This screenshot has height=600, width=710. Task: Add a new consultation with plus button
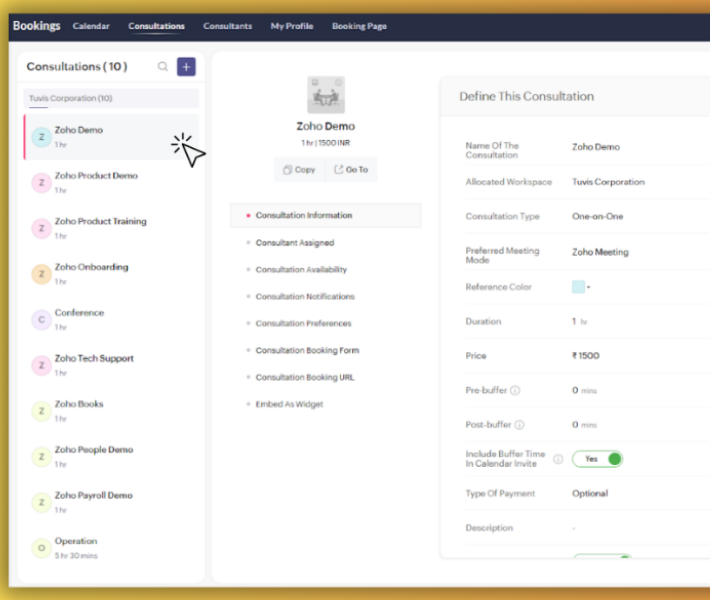(x=186, y=67)
